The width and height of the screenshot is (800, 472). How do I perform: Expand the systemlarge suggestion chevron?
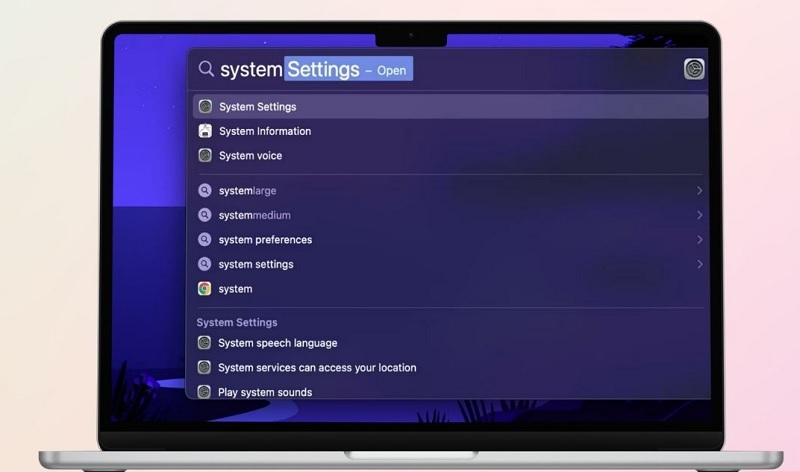coord(699,190)
